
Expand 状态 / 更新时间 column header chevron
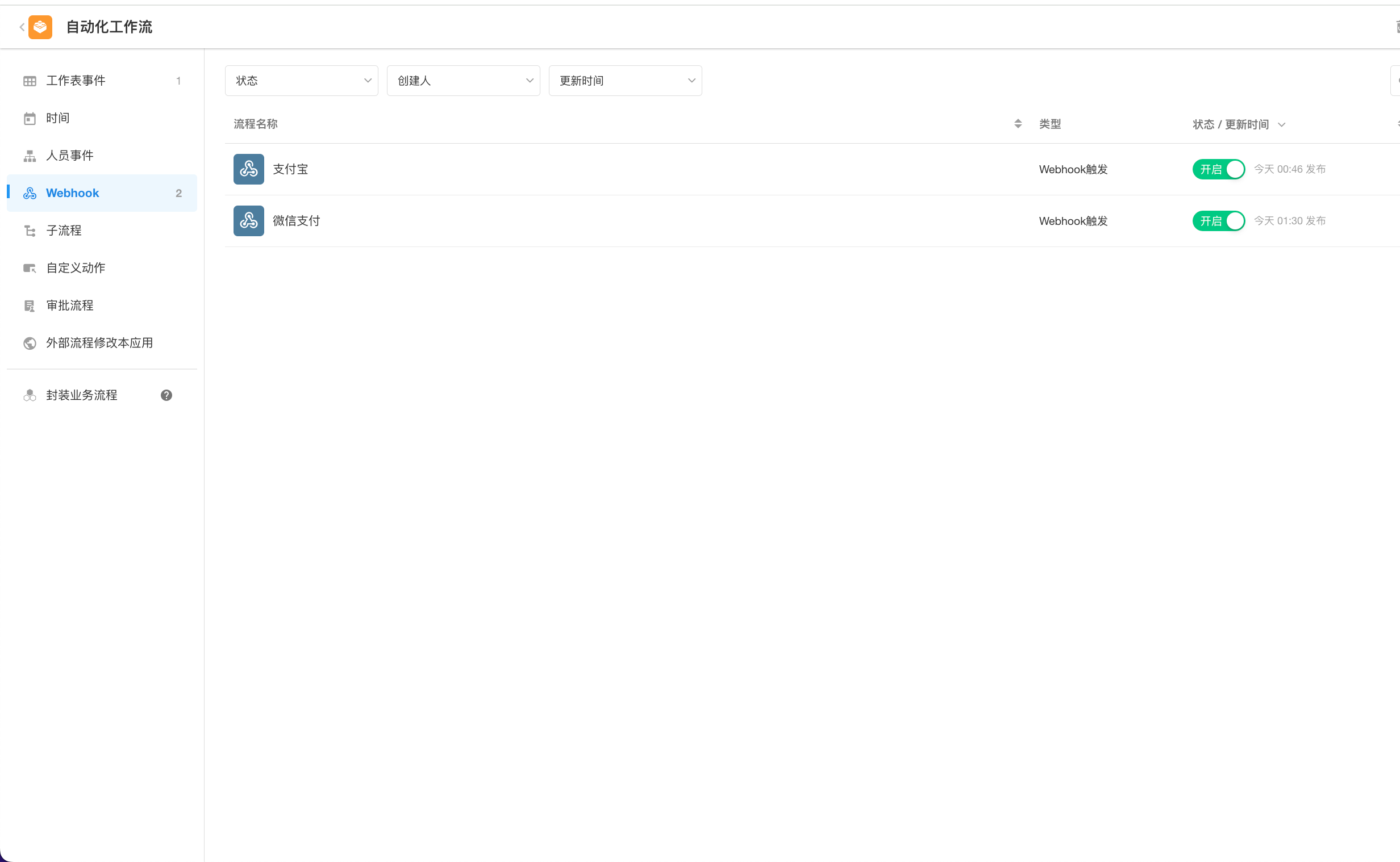click(1281, 125)
